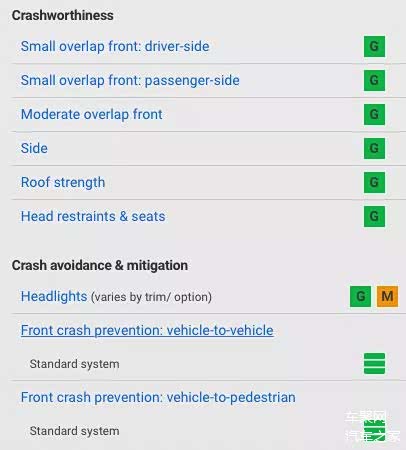Open Front crash prevention: vehicle-to-pedestrian link

click(158, 397)
